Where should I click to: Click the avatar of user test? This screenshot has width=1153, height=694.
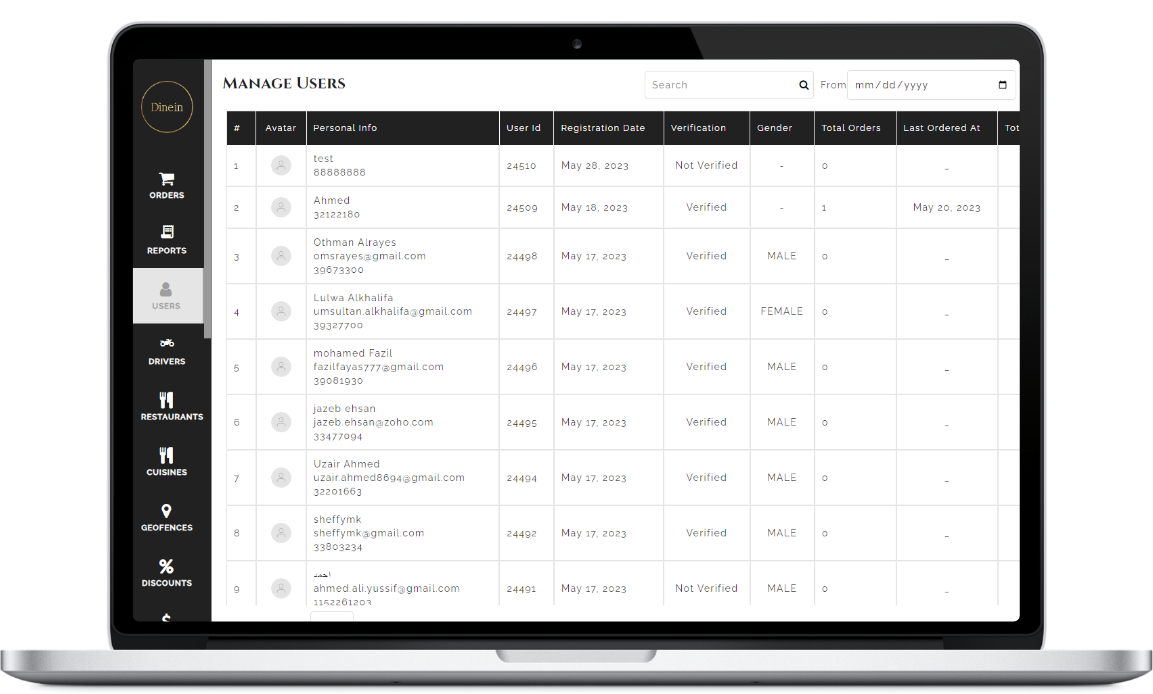pyautogui.click(x=281, y=166)
